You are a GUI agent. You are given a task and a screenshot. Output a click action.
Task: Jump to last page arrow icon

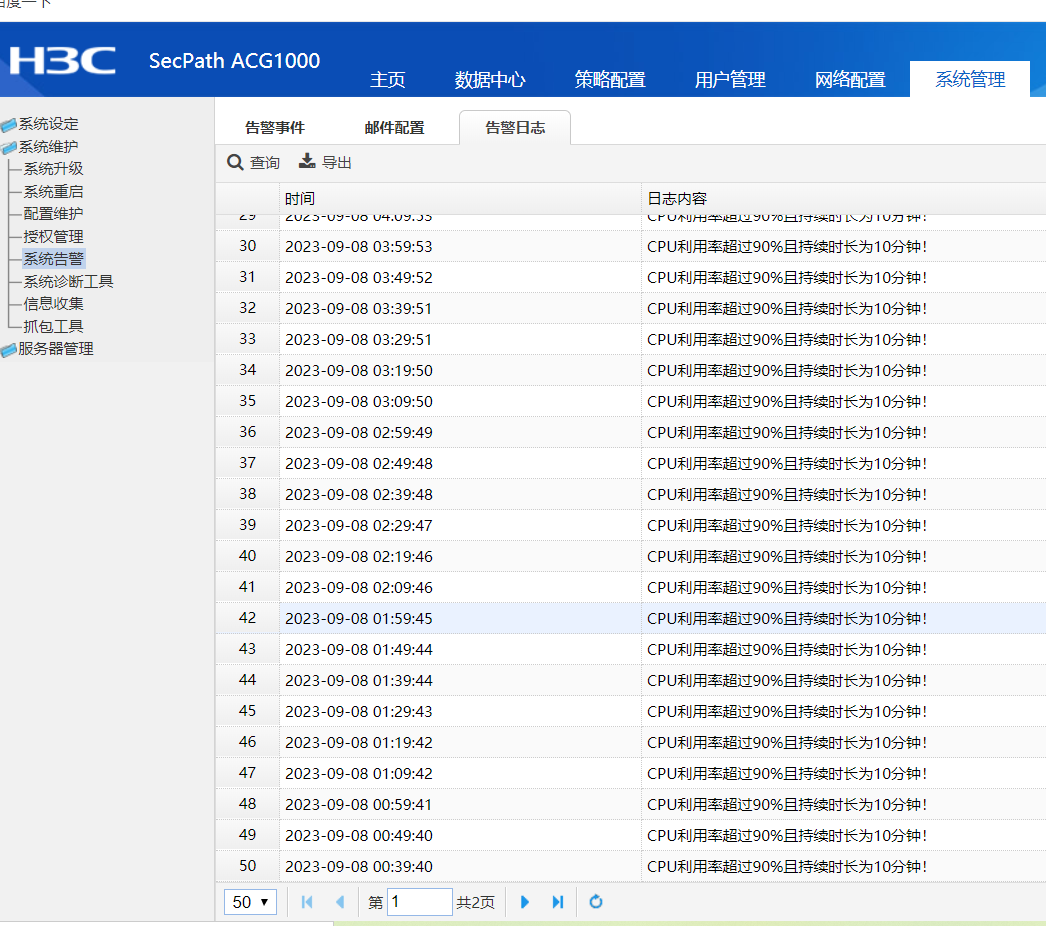tap(558, 902)
